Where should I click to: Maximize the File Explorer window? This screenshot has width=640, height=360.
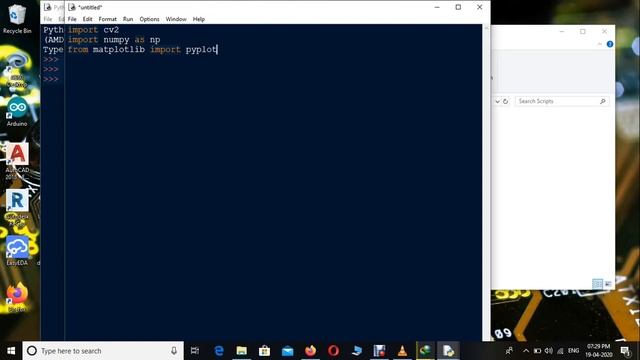coord(582,31)
